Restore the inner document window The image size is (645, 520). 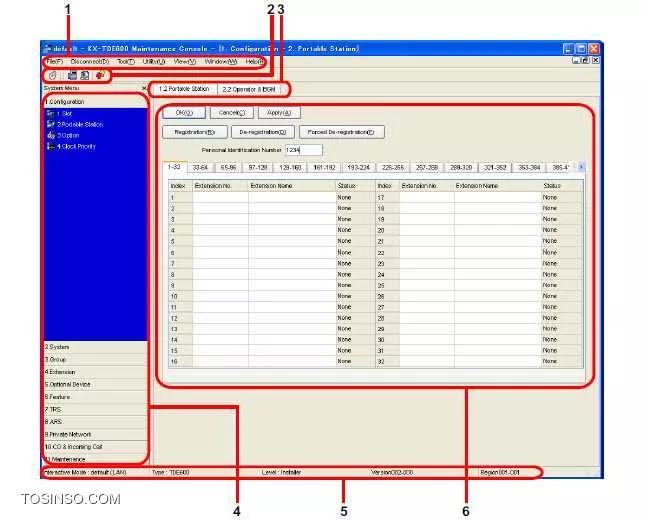(585, 60)
